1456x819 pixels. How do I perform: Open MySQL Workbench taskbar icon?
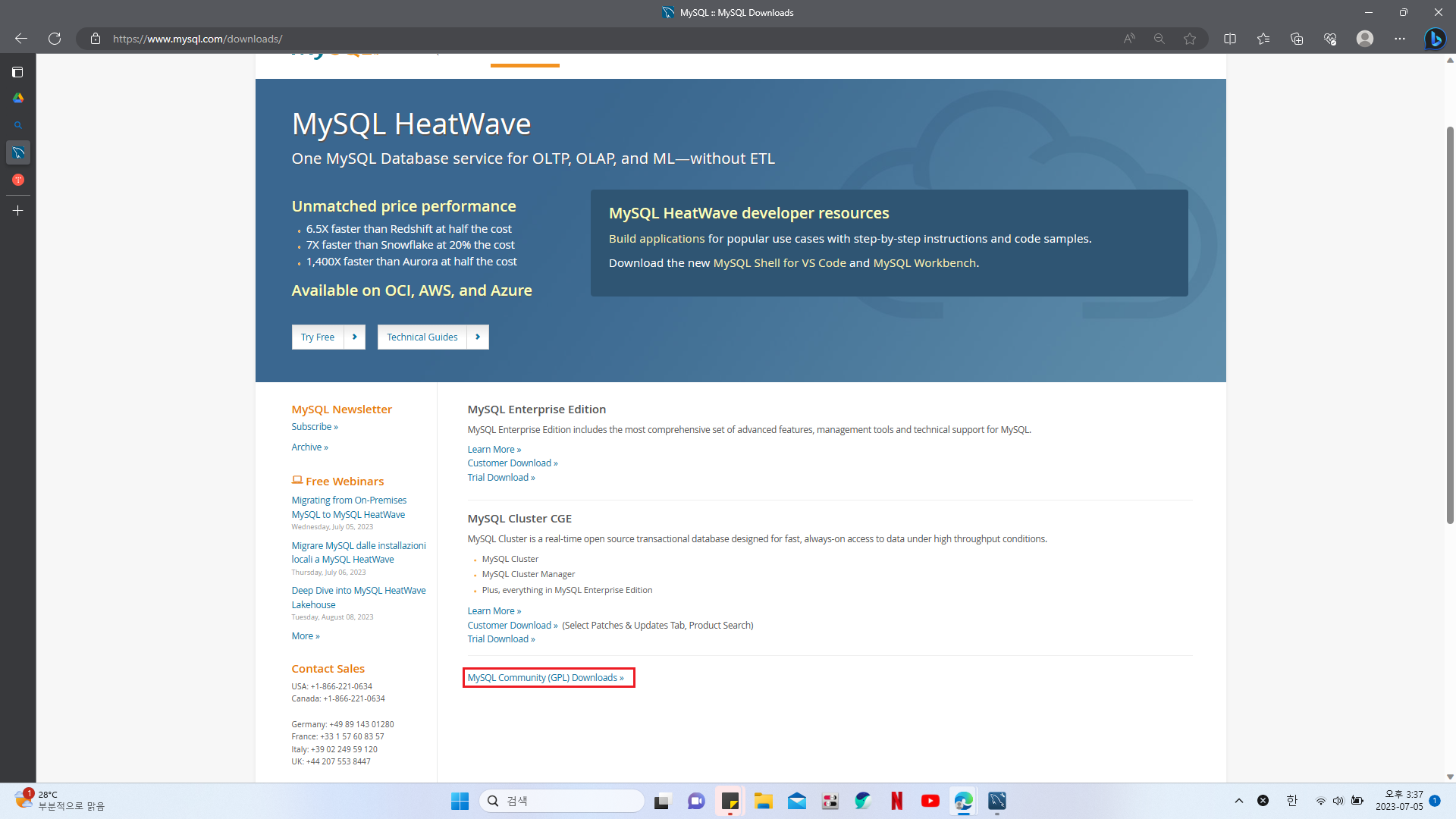point(996,801)
